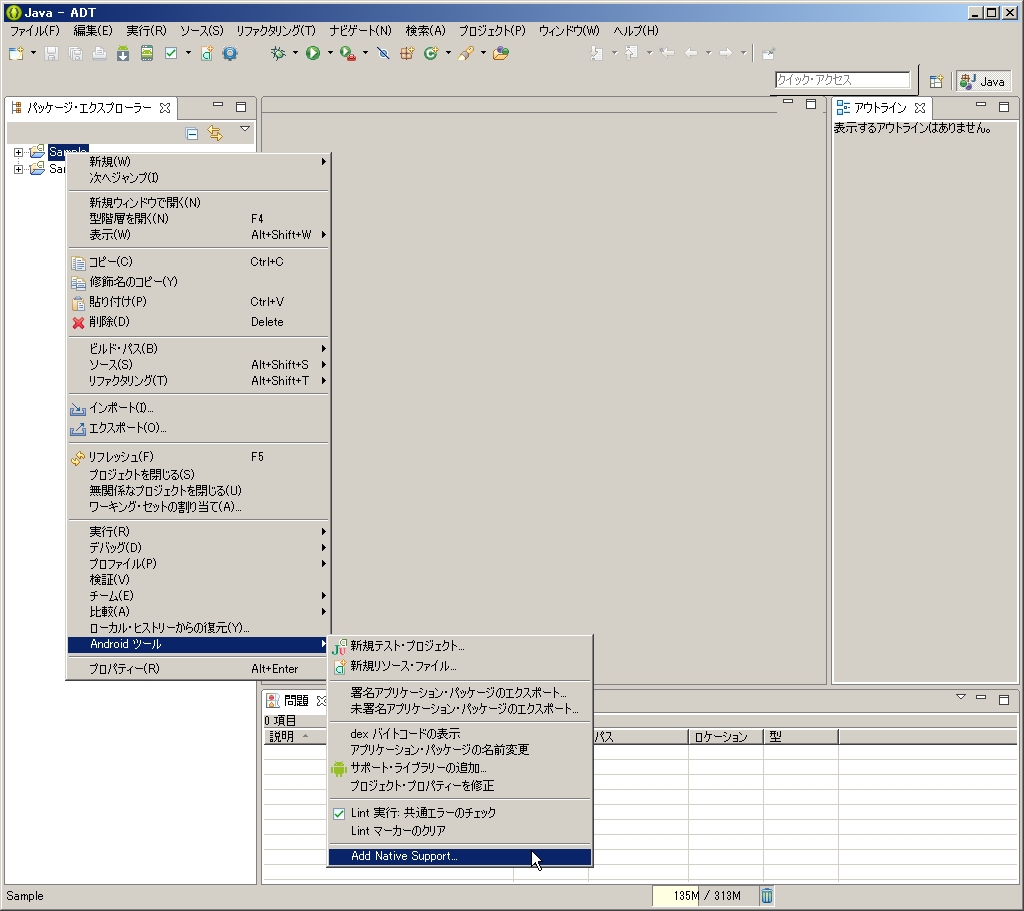Click the New wizard toolbar icon
Image resolution: width=1024 pixels, height=911 pixels.
click(16, 54)
